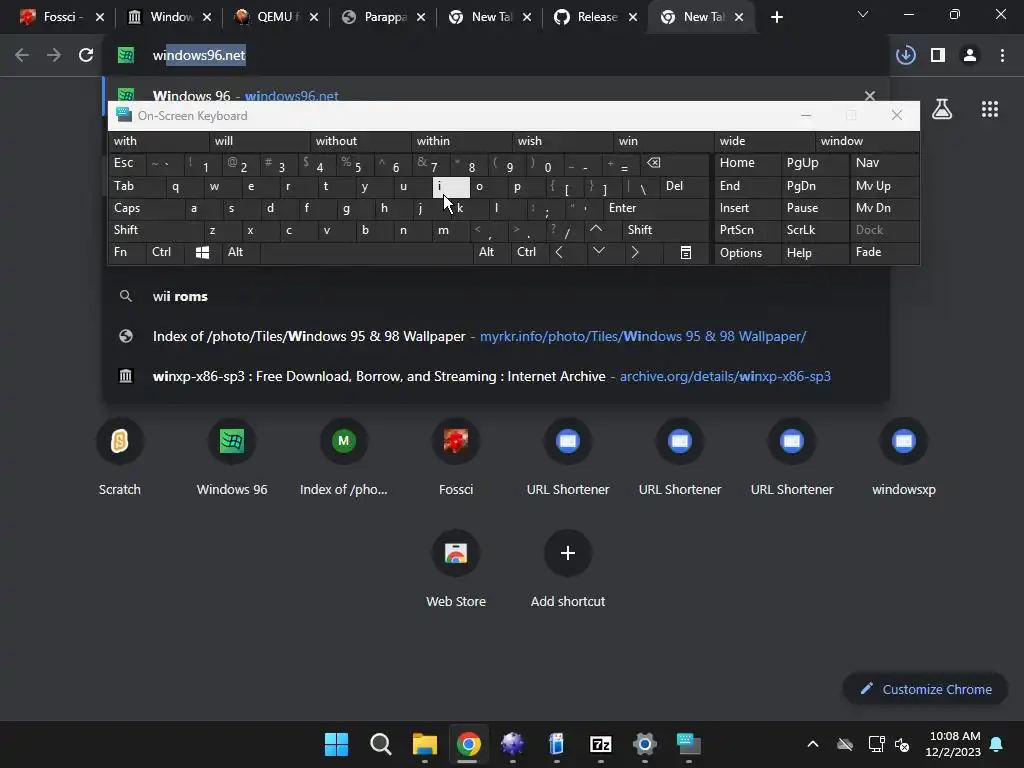Open the Fossci shortcut tile

(456, 455)
